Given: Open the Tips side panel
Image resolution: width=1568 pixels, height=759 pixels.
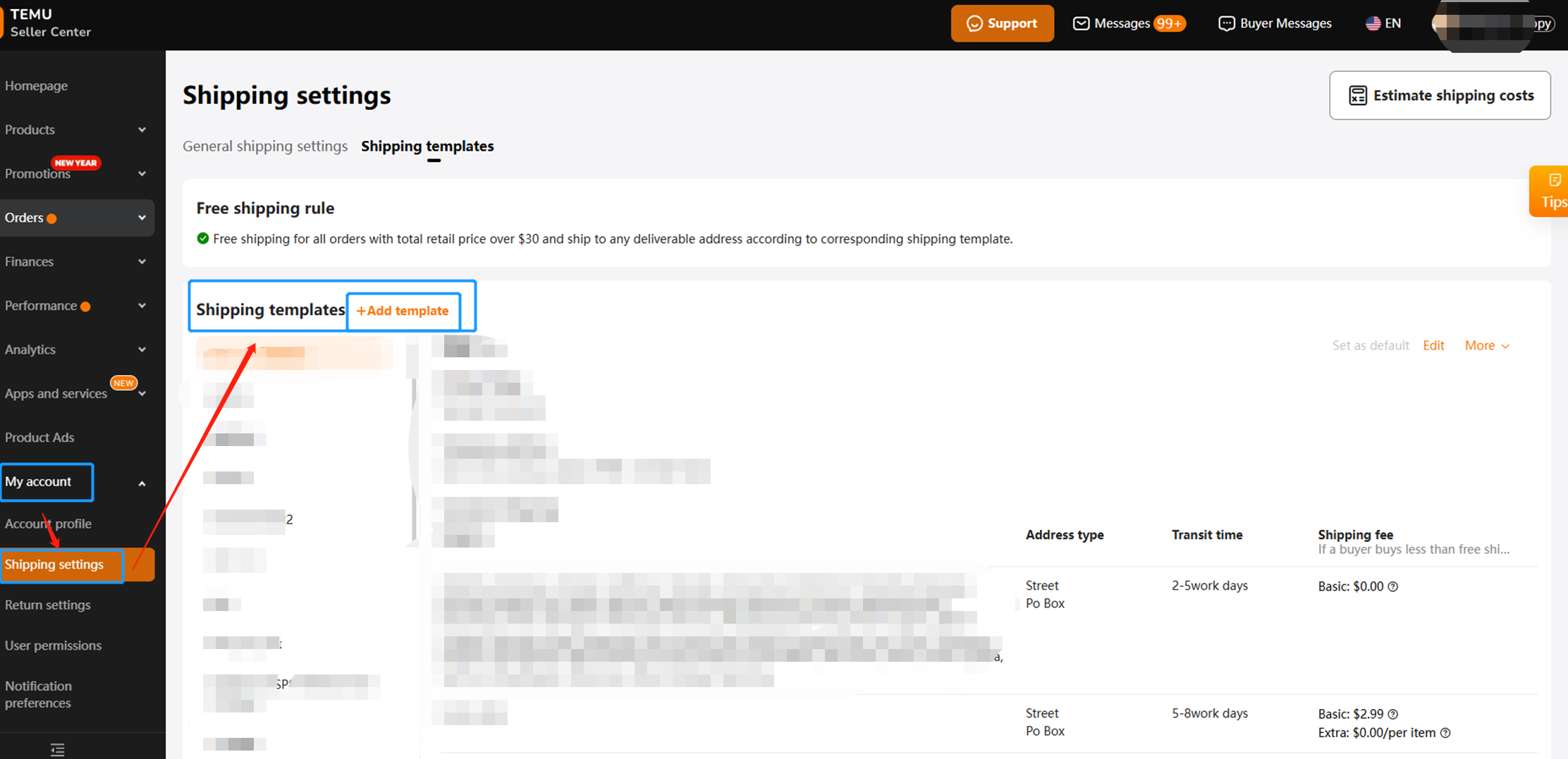Looking at the screenshot, I should (x=1552, y=191).
